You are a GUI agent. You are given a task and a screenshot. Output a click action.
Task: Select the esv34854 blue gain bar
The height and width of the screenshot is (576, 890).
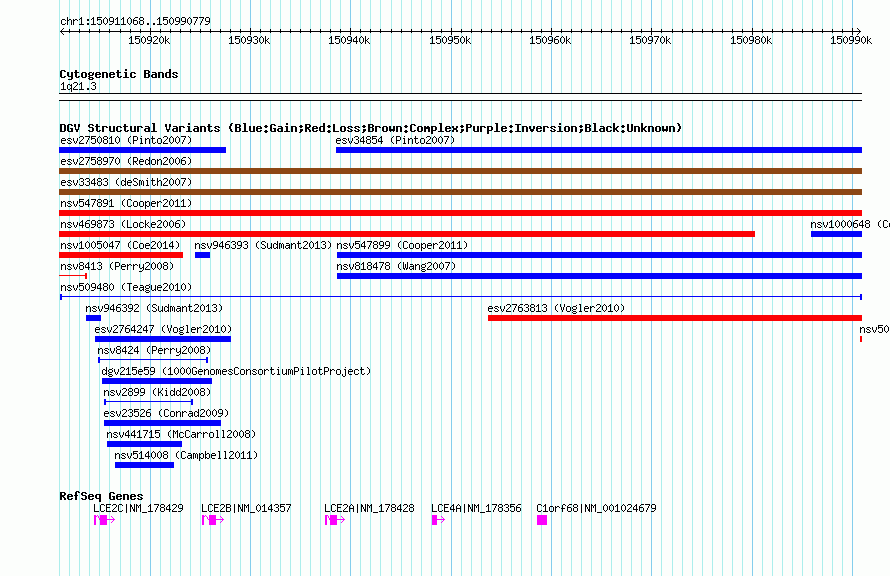pyautogui.click(x=599, y=150)
